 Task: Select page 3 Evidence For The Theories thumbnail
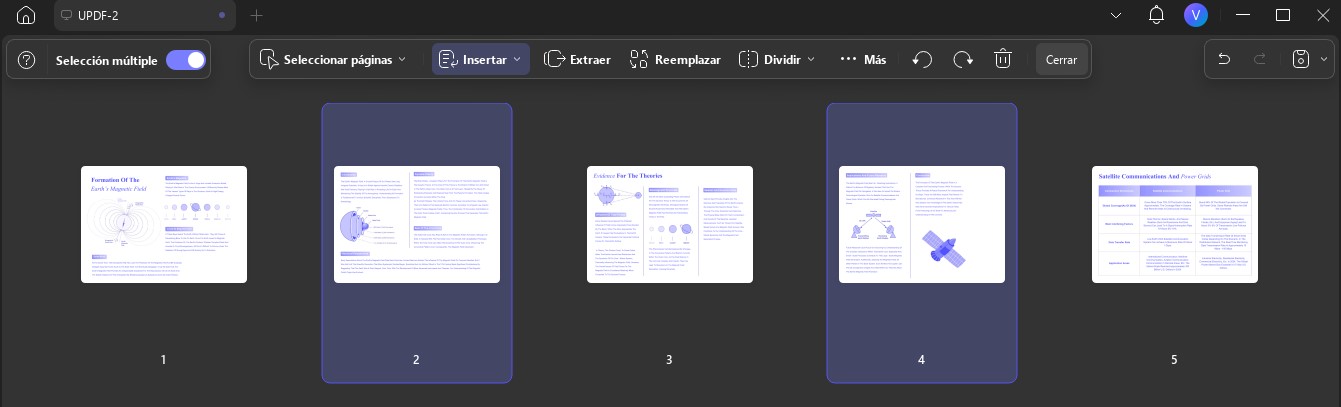click(669, 224)
